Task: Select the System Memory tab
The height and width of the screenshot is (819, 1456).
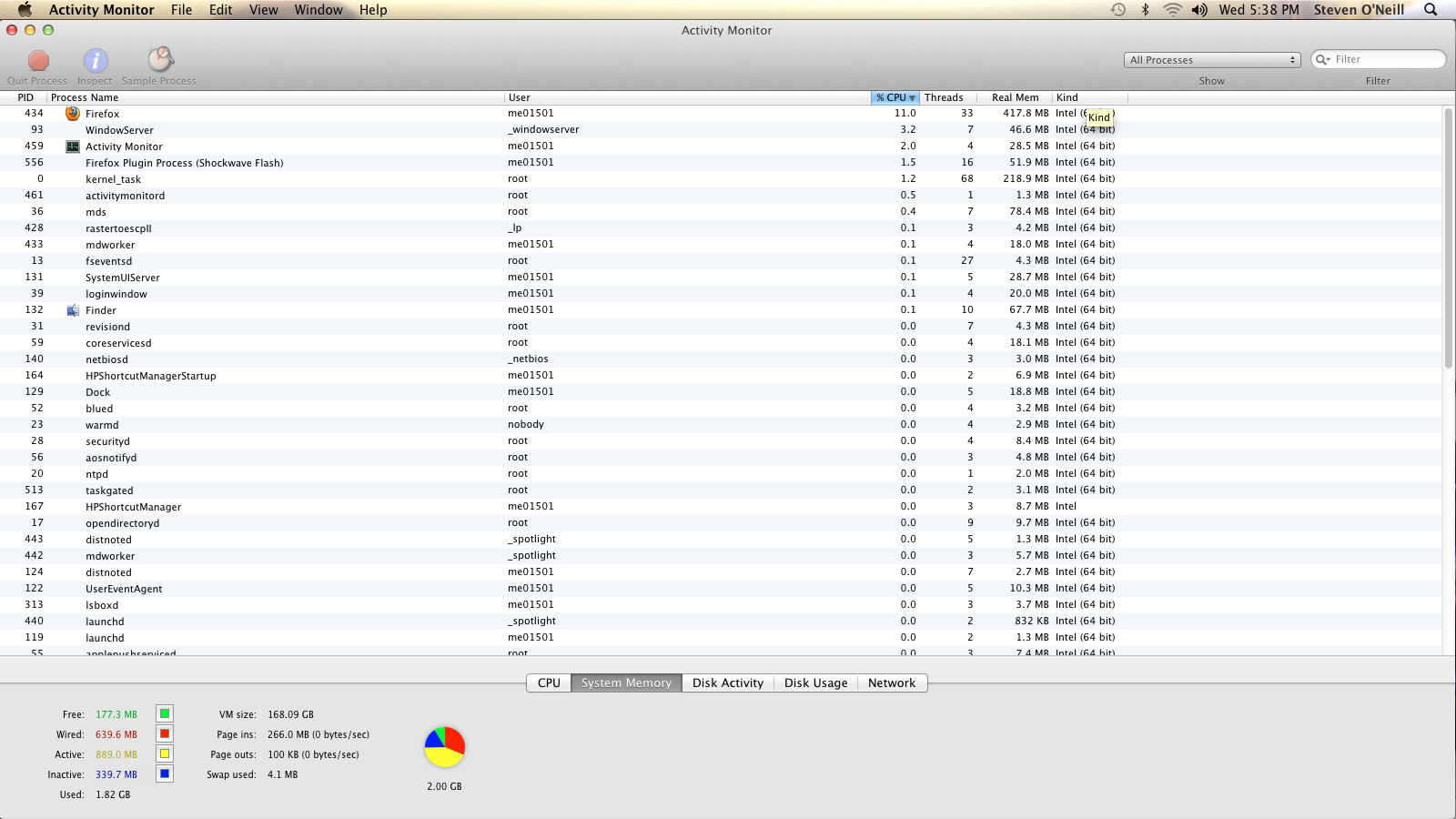Action: pos(626,682)
